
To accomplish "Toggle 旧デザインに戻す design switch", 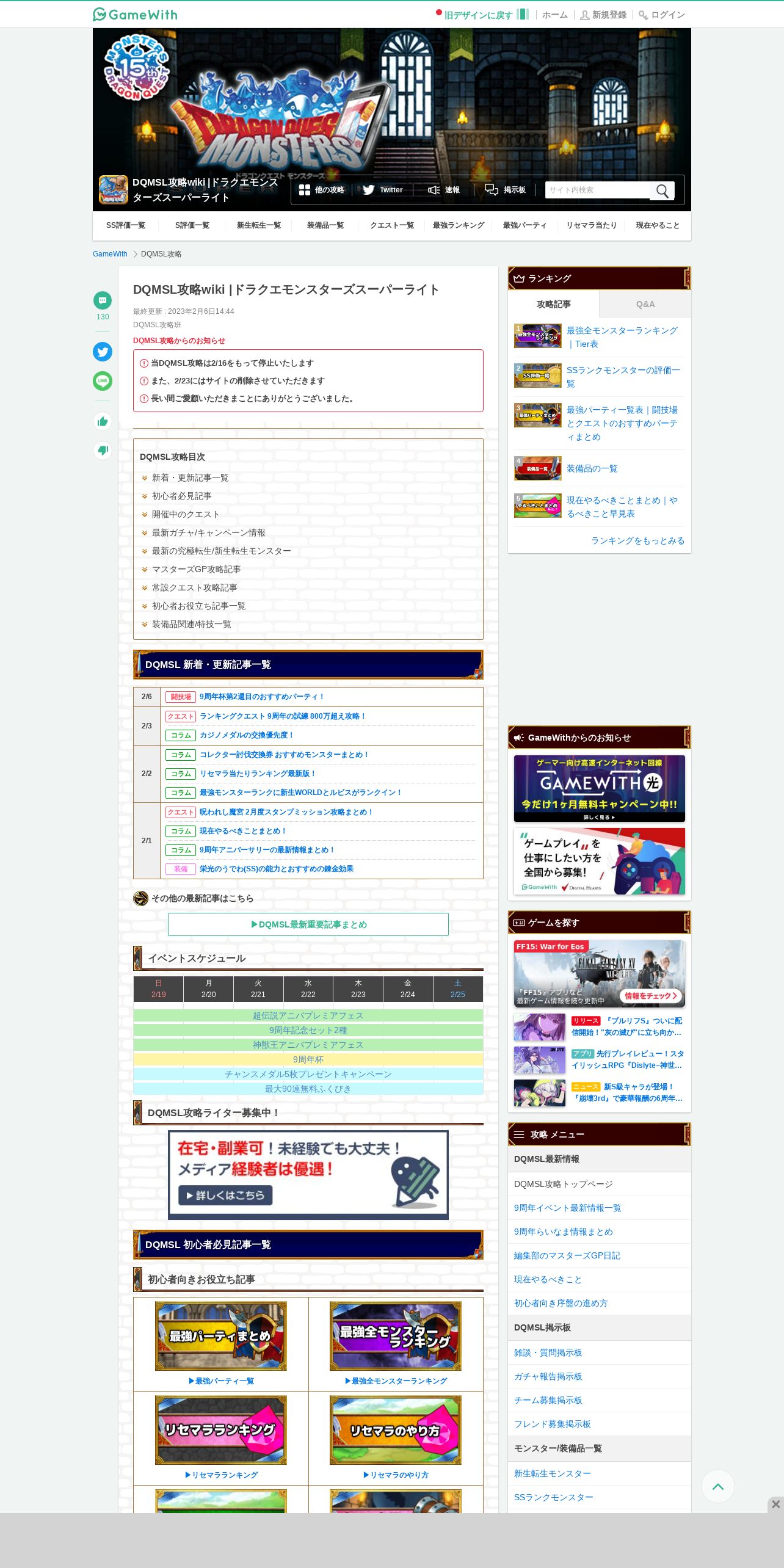I will pos(483,15).
